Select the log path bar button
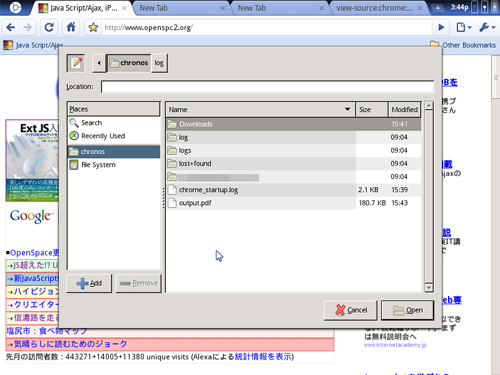The image size is (500, 375). (159, 63)
